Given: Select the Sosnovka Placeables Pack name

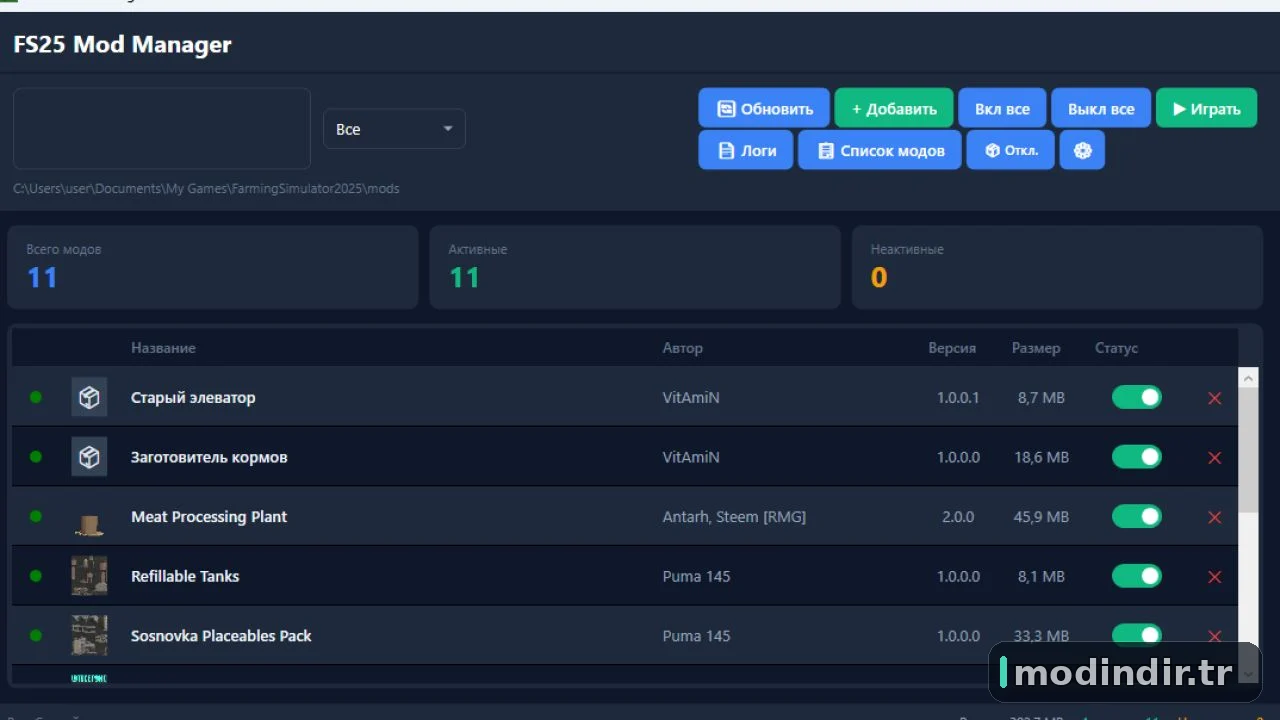Looking at the screenshot, I should [221, 636].
